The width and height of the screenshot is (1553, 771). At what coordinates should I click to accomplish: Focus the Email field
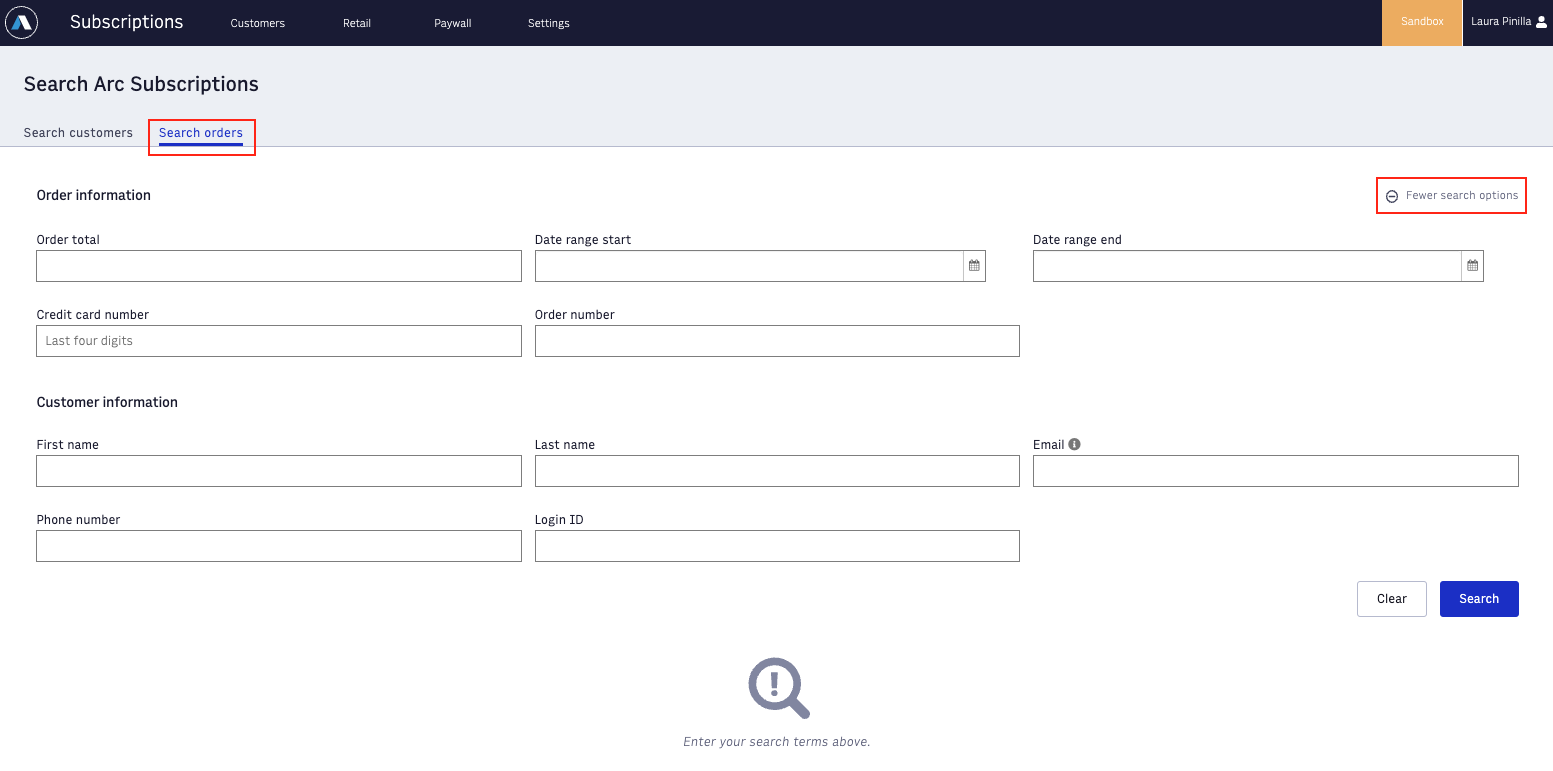tap(1276, 471)
